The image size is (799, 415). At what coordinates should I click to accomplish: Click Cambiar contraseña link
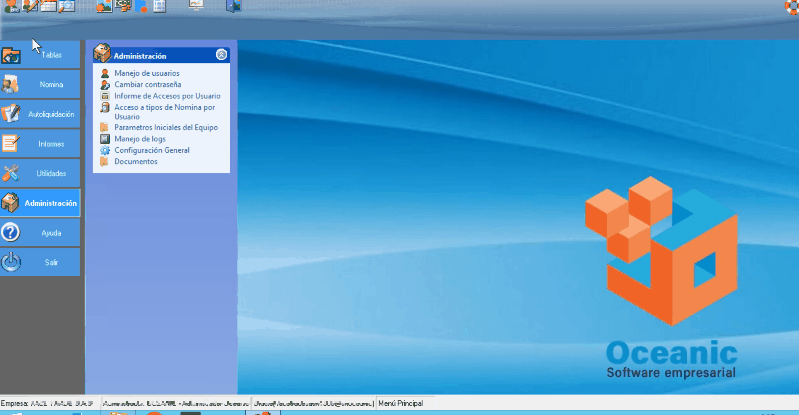148,85
